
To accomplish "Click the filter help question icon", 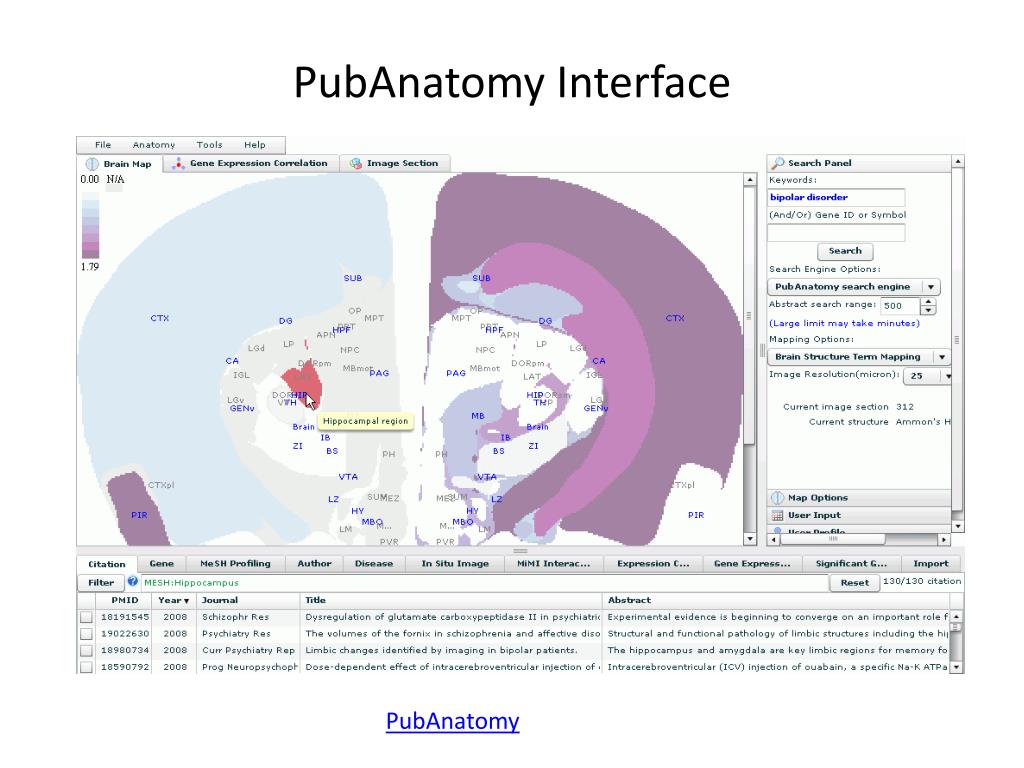I will click(x=133, y=581).
